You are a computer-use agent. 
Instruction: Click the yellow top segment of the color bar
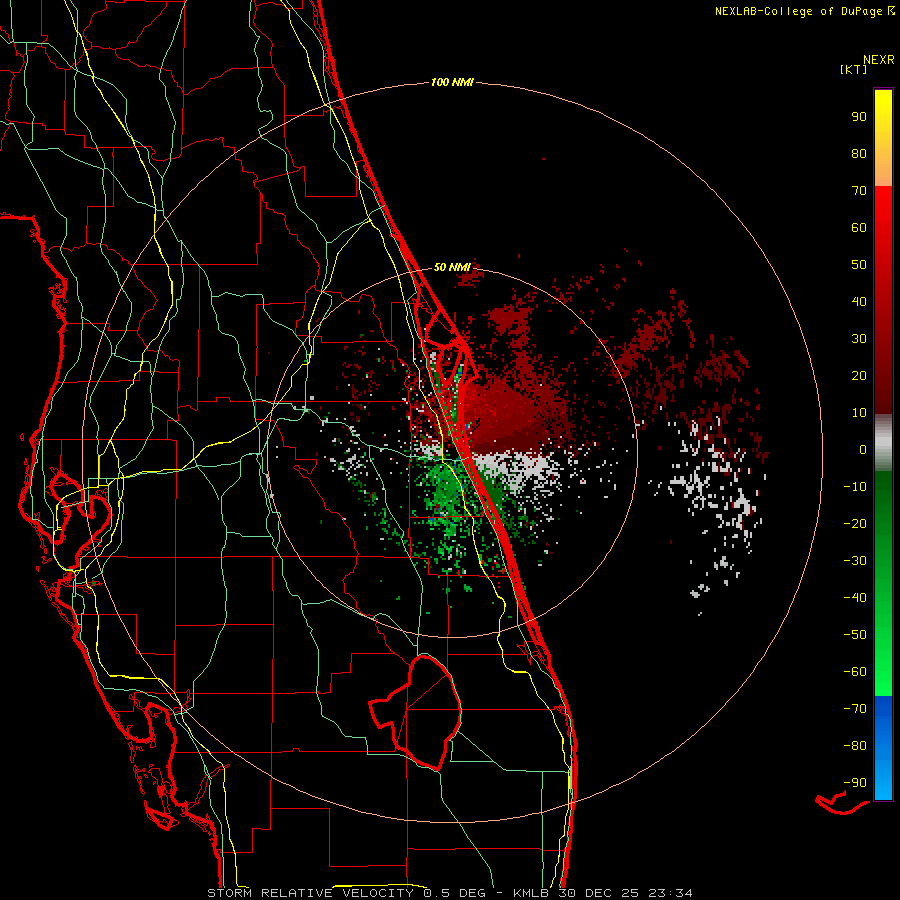pyautogui.click(x=883, y=138)
